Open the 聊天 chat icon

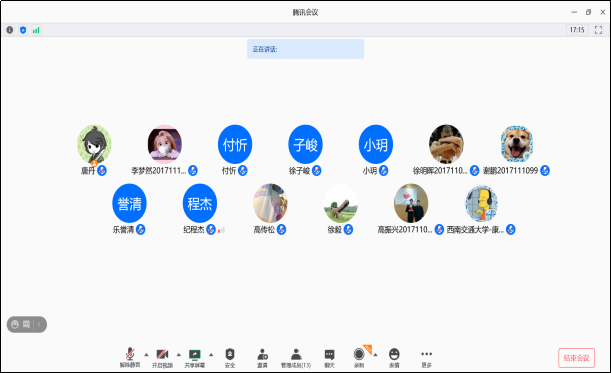click(329, 358)
